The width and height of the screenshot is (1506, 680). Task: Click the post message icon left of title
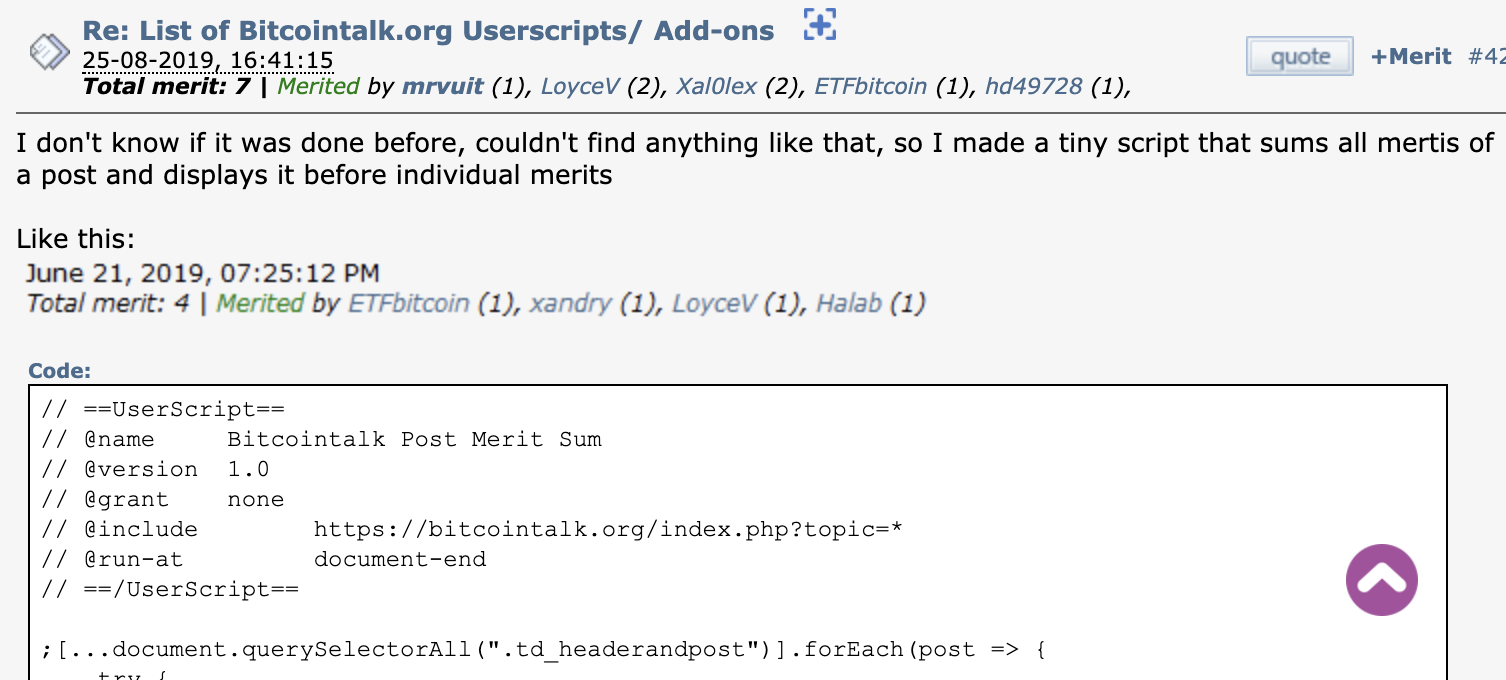point(49,50)
